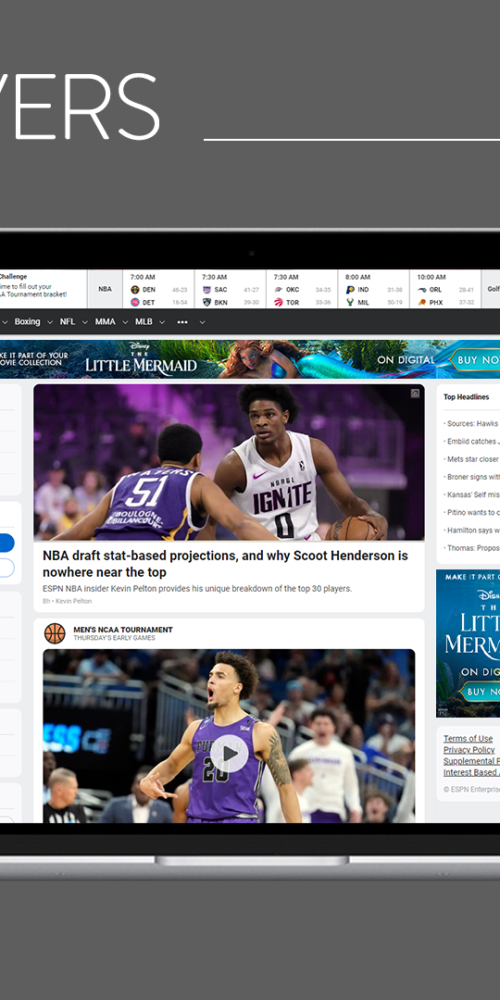Click the Kevin Pelton author byline
Viewport: 500px width, 1000px height.
[x=73, y=601]
